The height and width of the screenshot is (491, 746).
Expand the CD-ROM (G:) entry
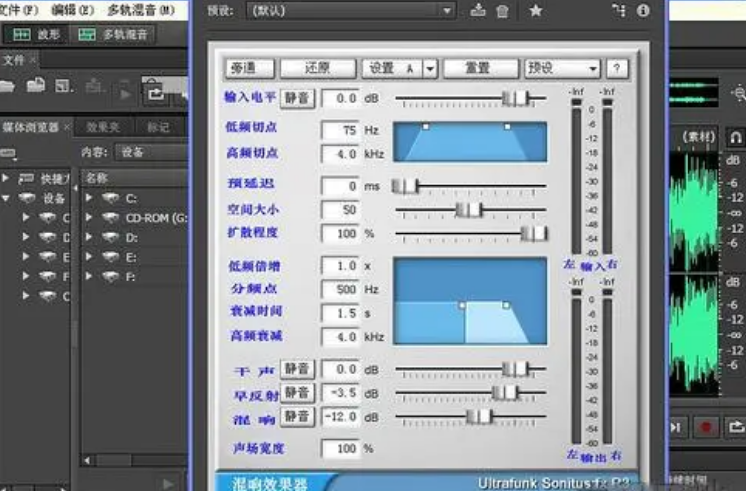(88, 217)
